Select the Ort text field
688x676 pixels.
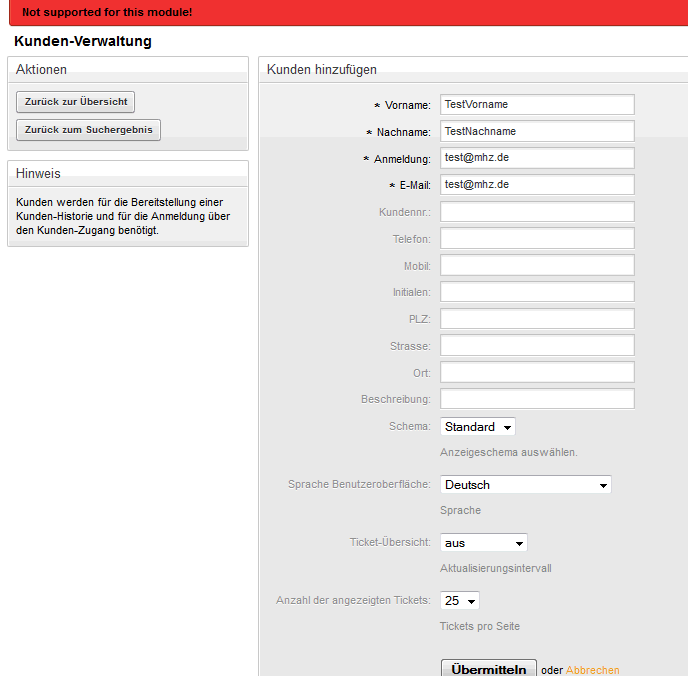click(537, 372)
